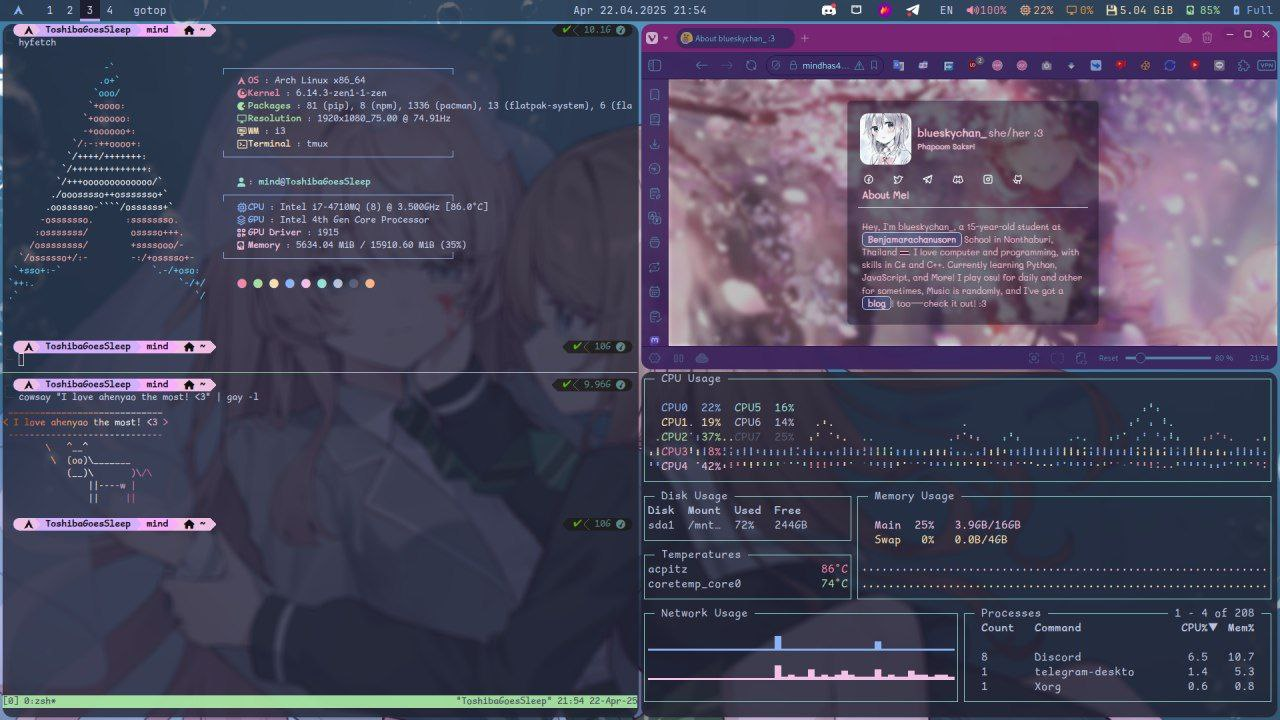Screen dimensions: 1280x720
Task: Open blueskychan's Discord link icon
Action: (958, 179)
